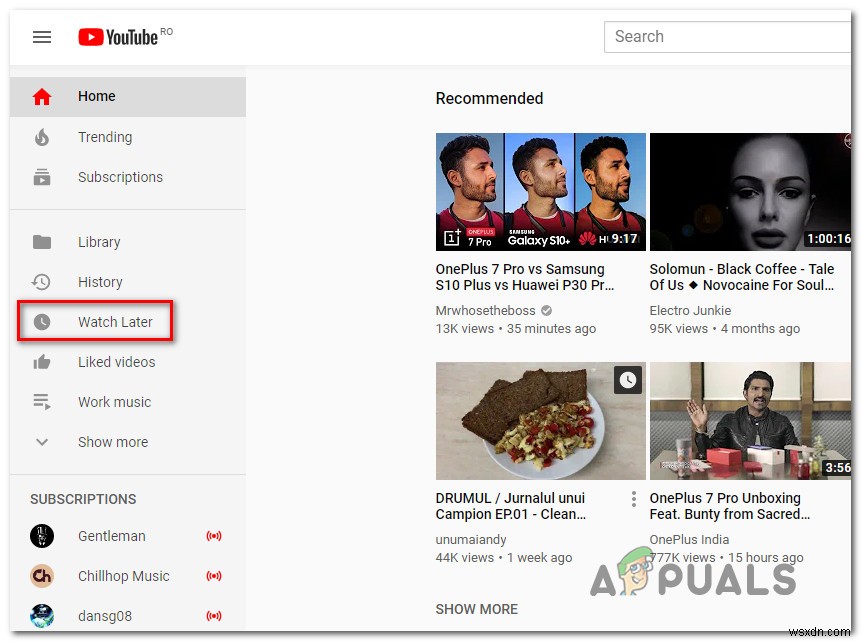Open the OnePlus India channel link

pyautogui.click(x=688, y=539)
